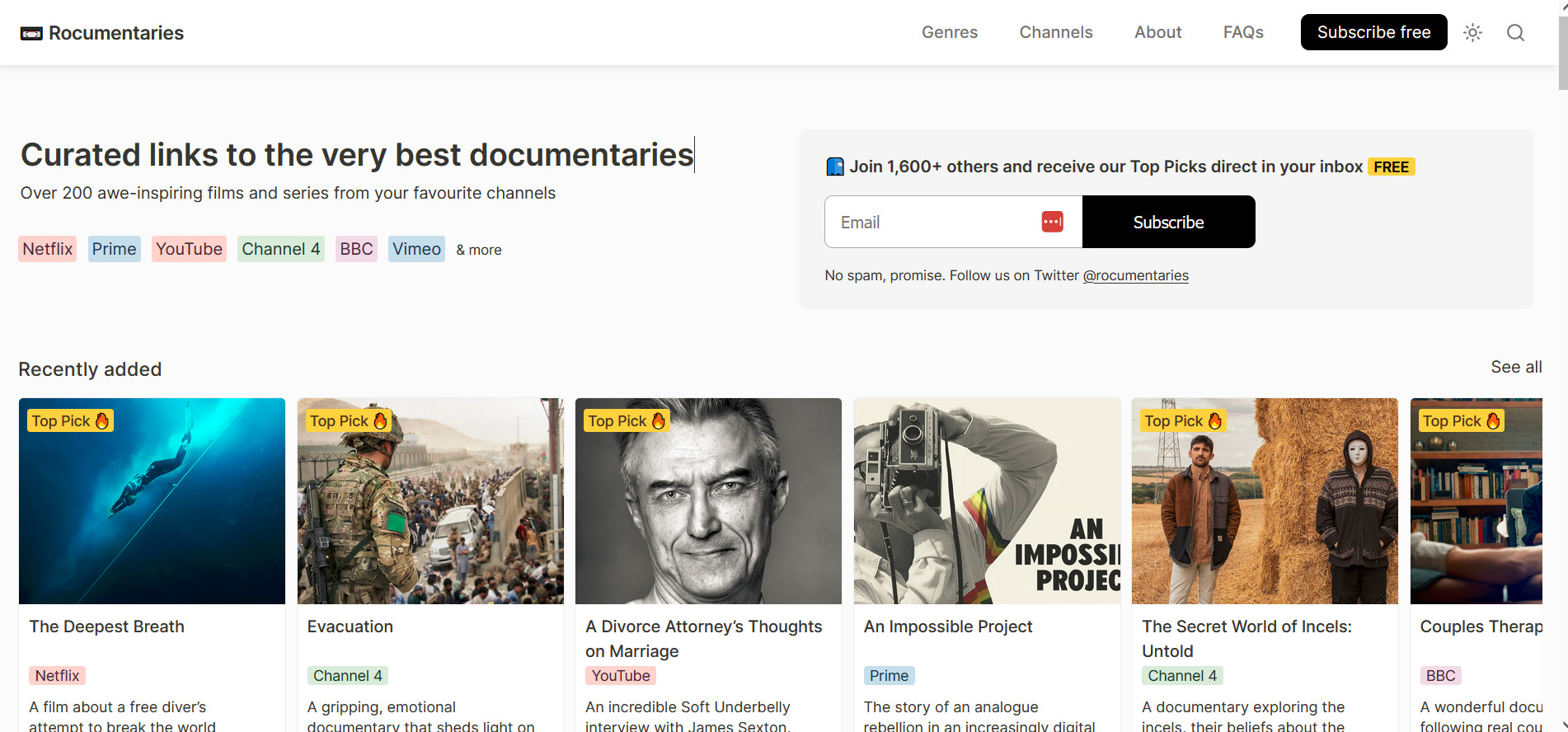
Task: Select the Netflix channel tag in header
Action: click(48, 249)
